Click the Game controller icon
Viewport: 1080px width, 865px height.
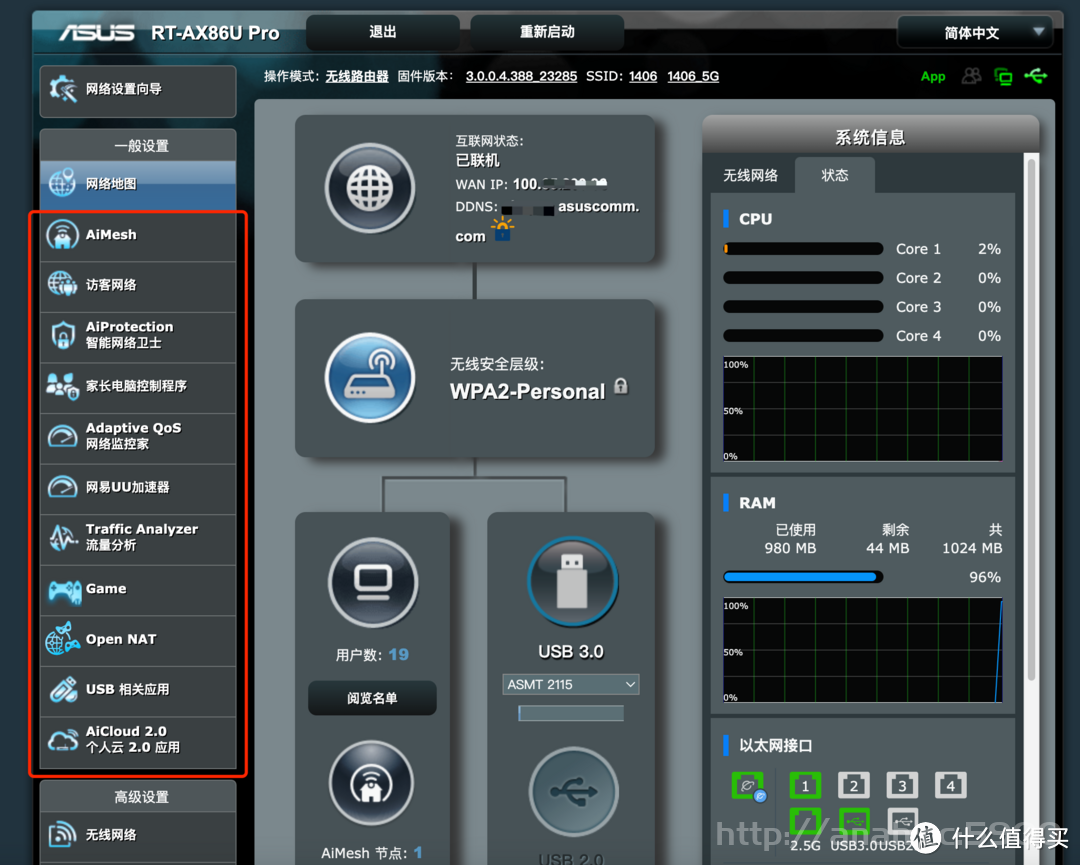tap(64, 591)
